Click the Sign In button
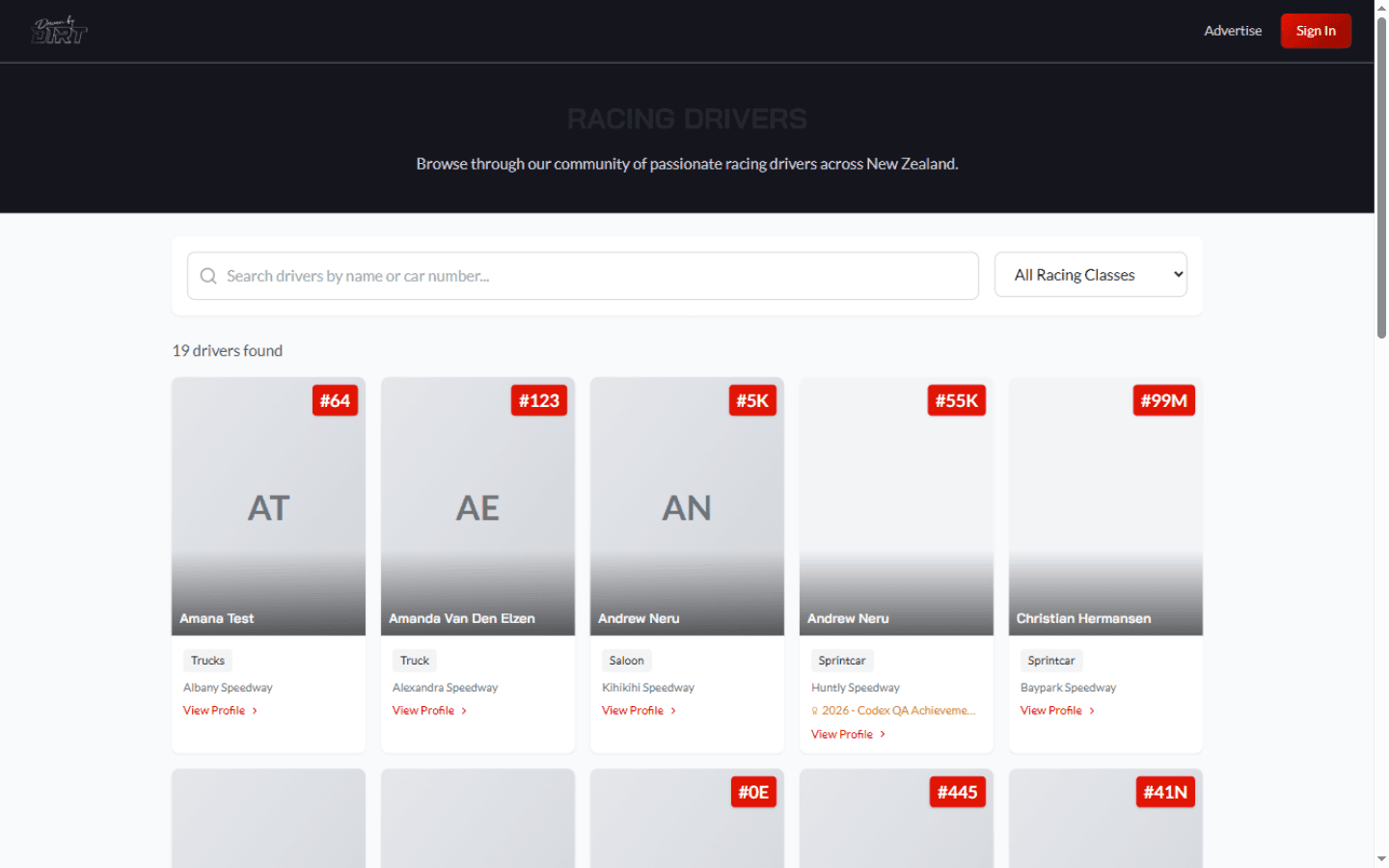 point(1316,31)
